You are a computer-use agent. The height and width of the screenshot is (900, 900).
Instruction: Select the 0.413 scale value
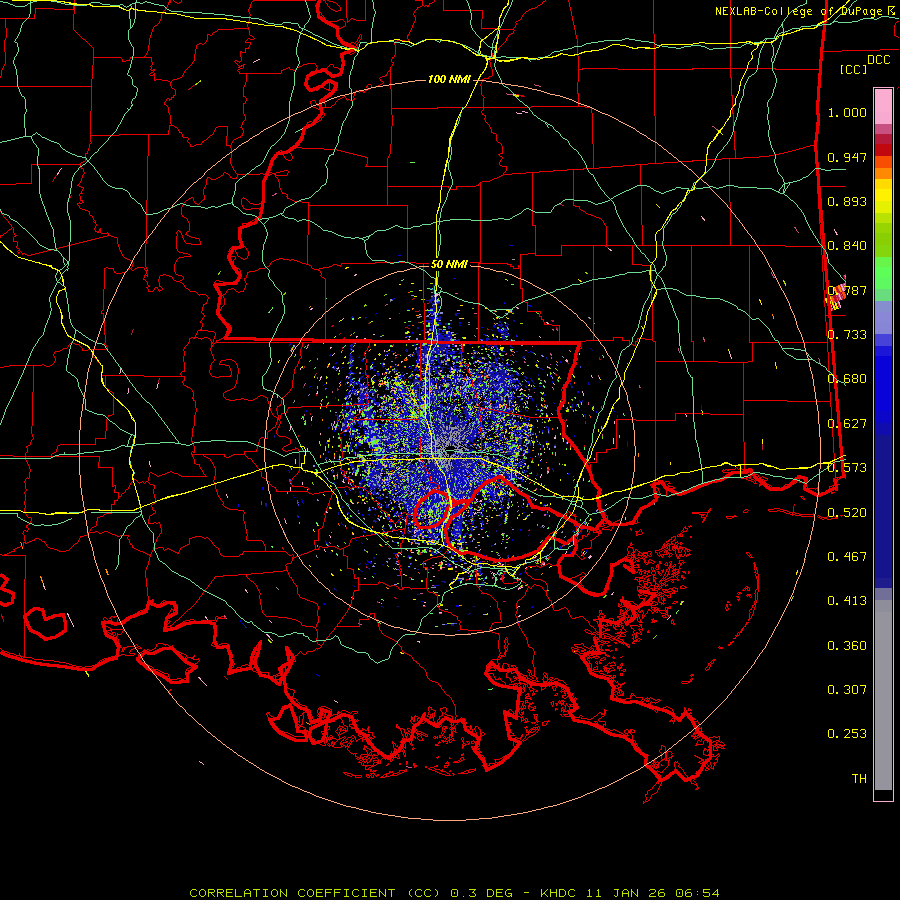(847, 601)
